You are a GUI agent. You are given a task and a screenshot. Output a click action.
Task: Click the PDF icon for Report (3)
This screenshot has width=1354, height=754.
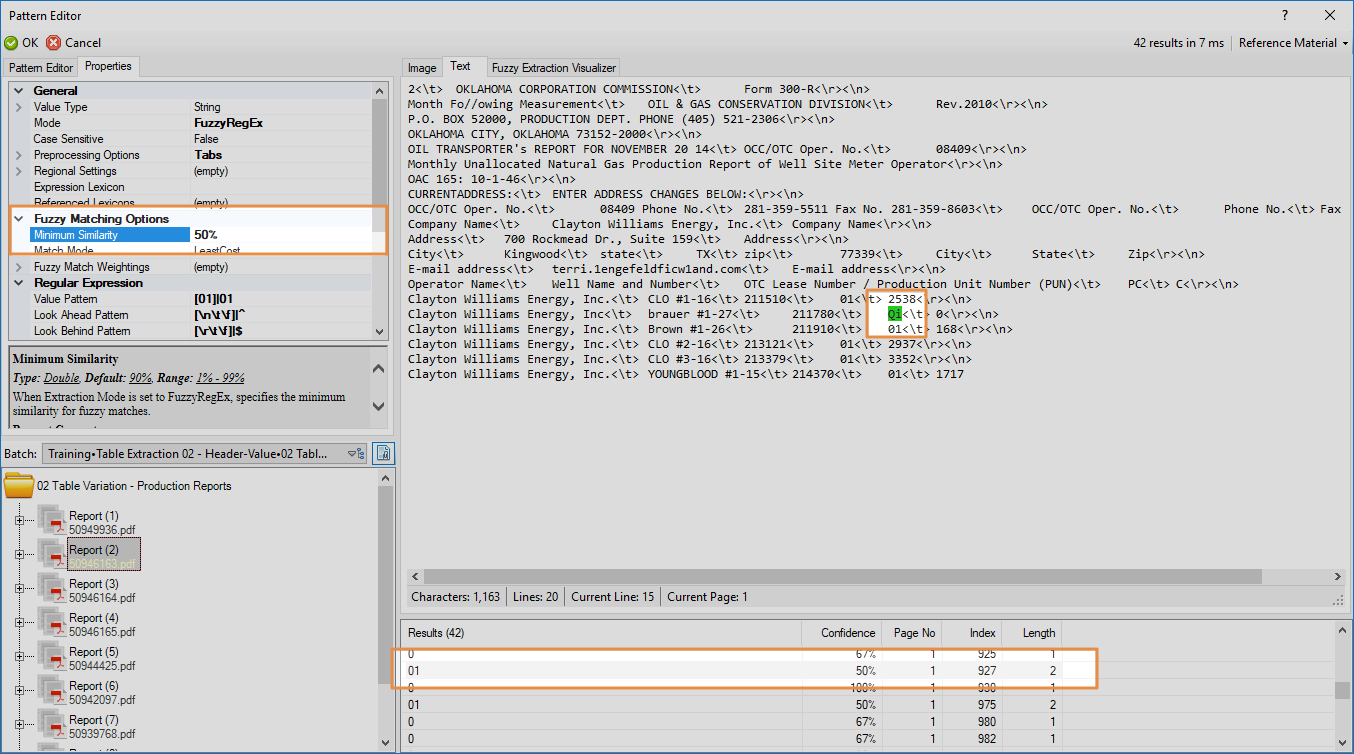[52, 588]
